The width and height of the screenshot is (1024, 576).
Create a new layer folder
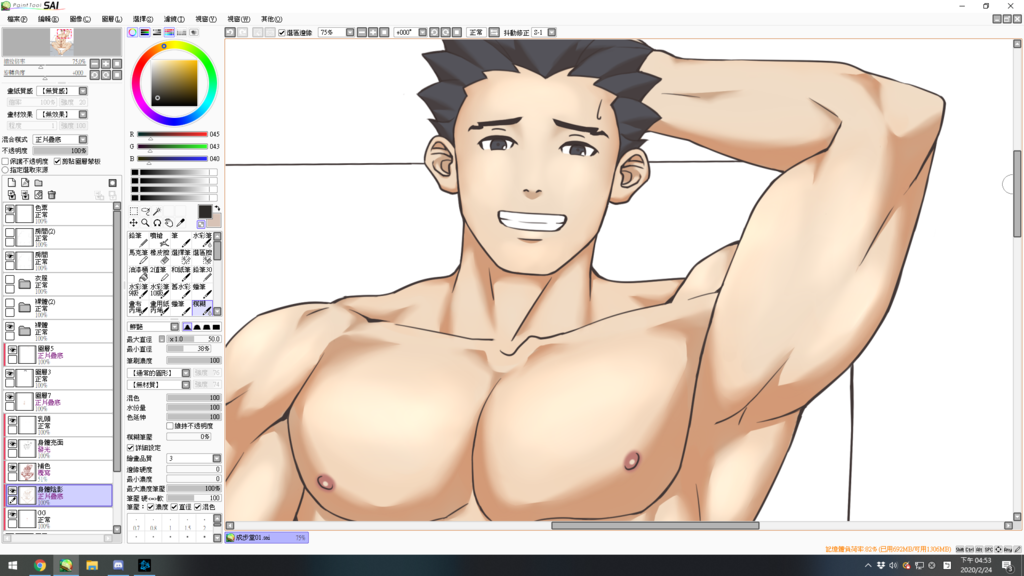click(x=39, y=183)
